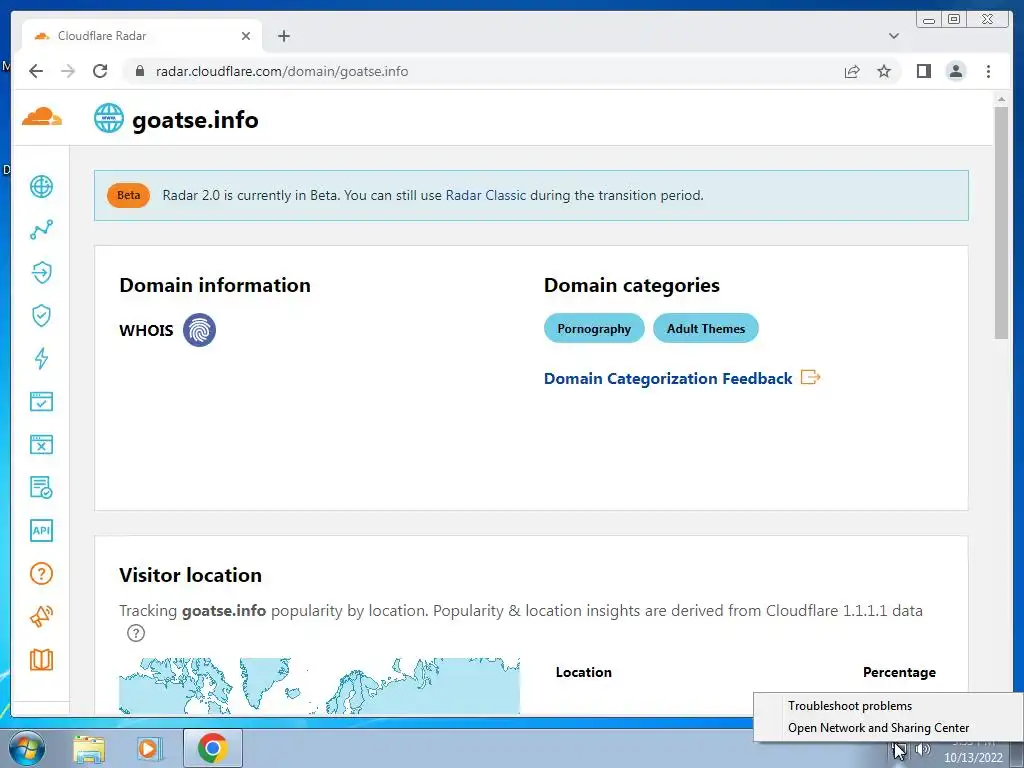The width and height of the screenshot is (1024, 768).
Task: Open the open book glossary sidebar icon
Action: point(41,660)
